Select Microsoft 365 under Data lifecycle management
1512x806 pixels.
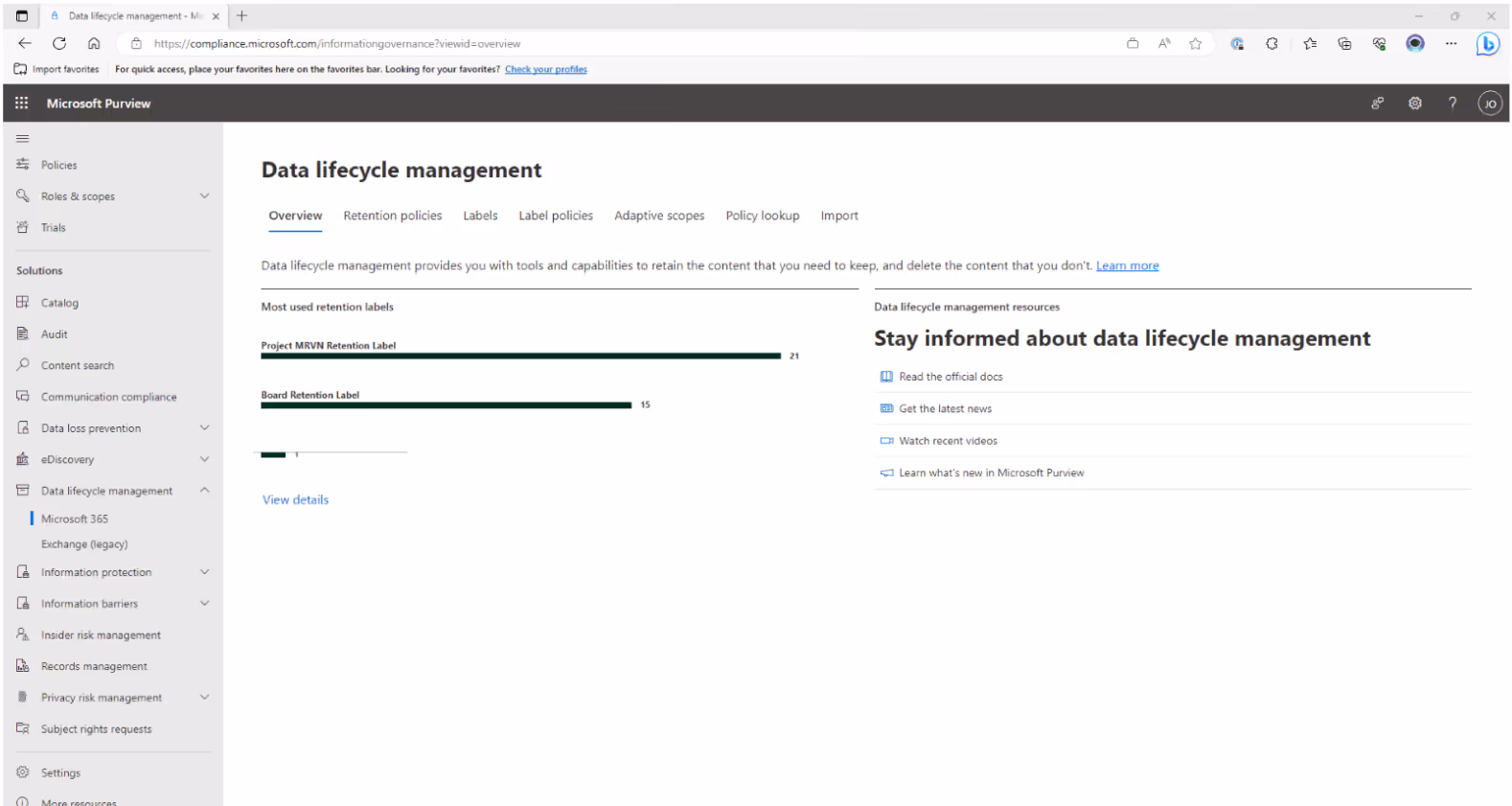click(75, 518)
